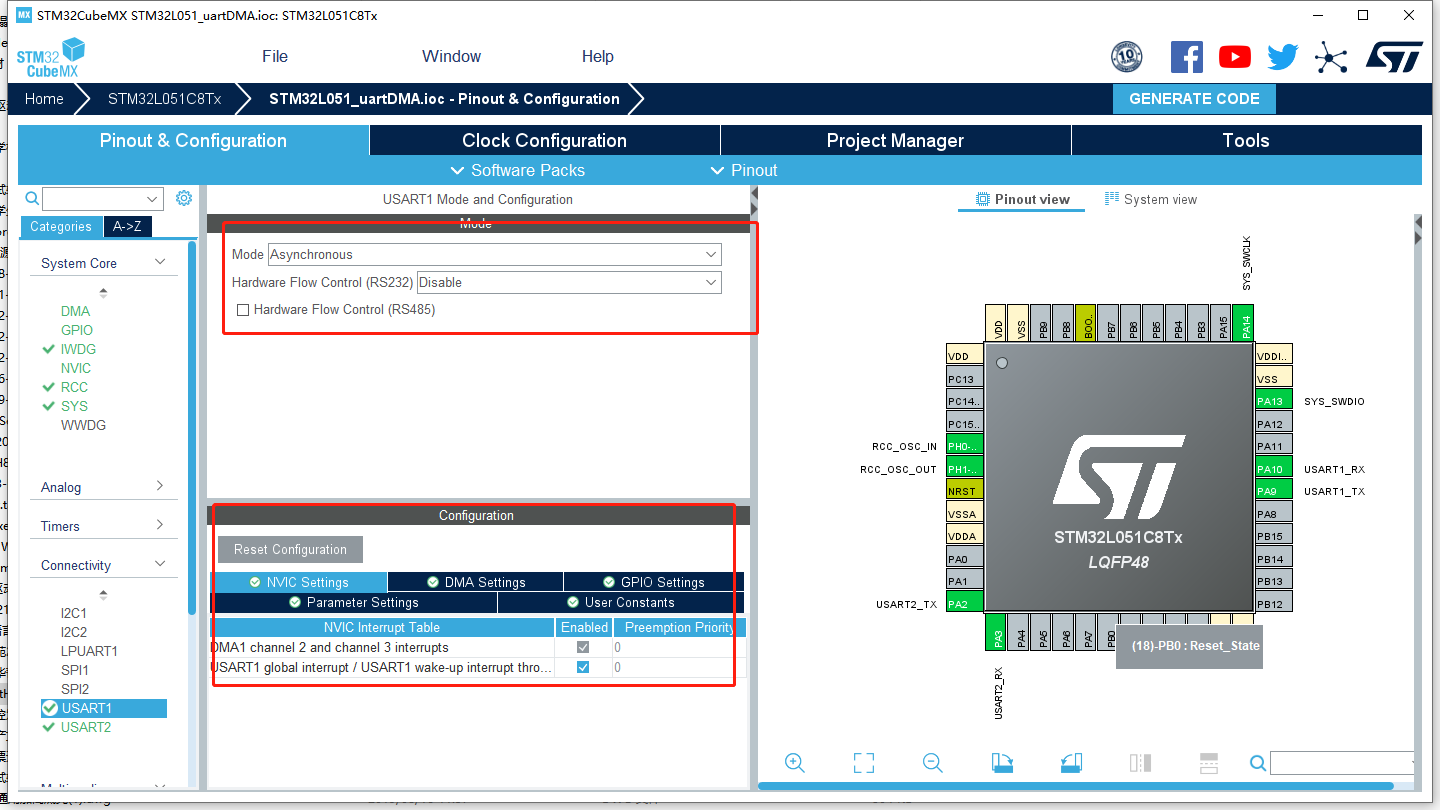
Task: Click the best-fit view icon
Action: (x=863, y=762)
